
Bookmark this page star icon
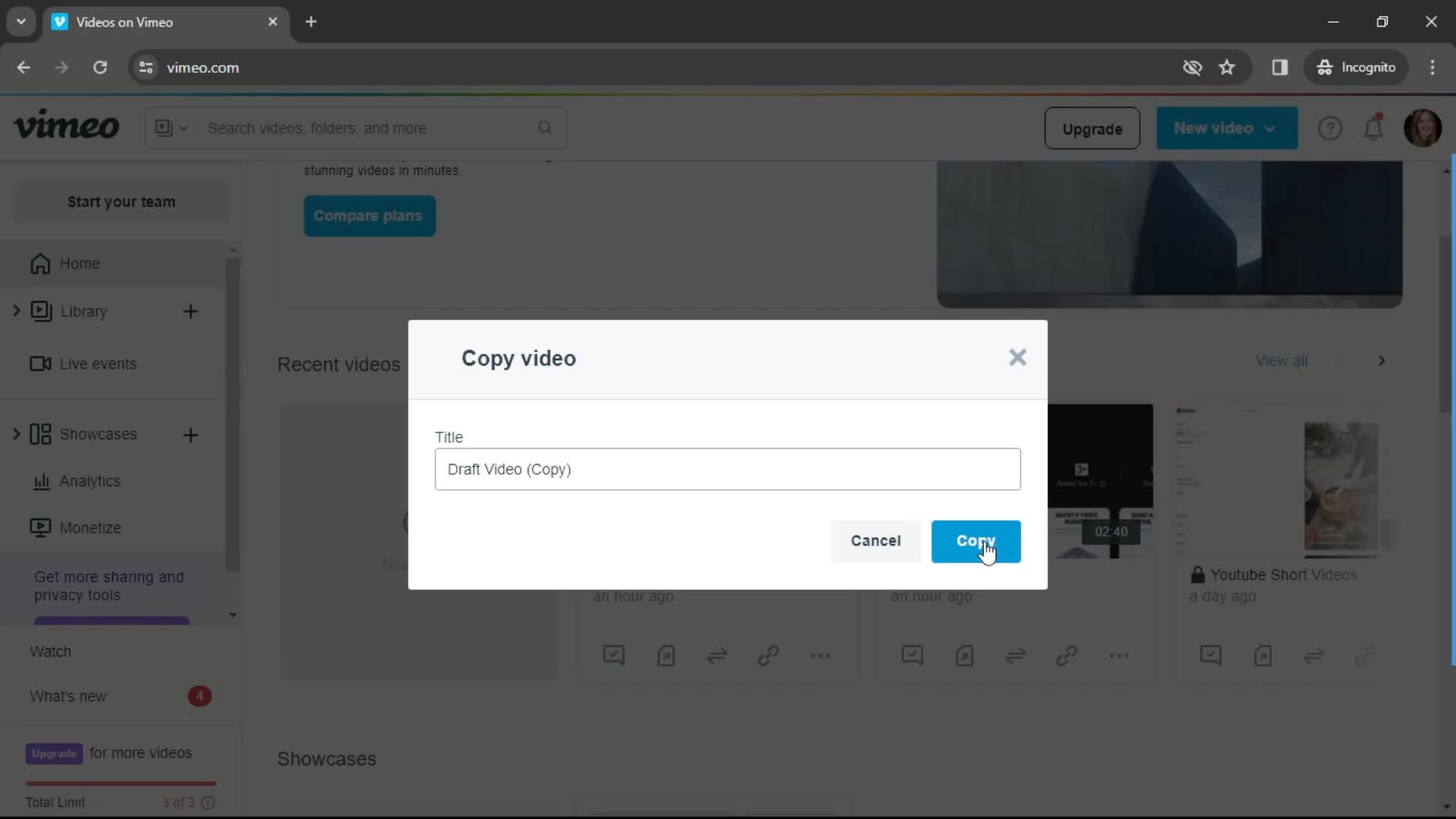tap(1227, 67)
